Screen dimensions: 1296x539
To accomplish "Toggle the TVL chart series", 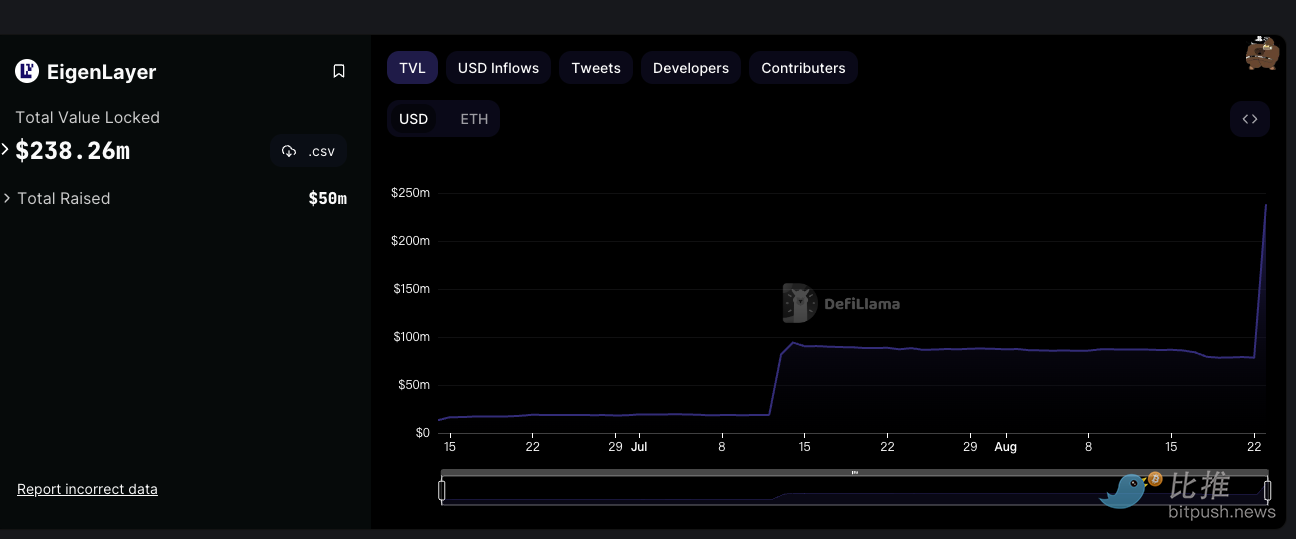I will pos(412,68).
